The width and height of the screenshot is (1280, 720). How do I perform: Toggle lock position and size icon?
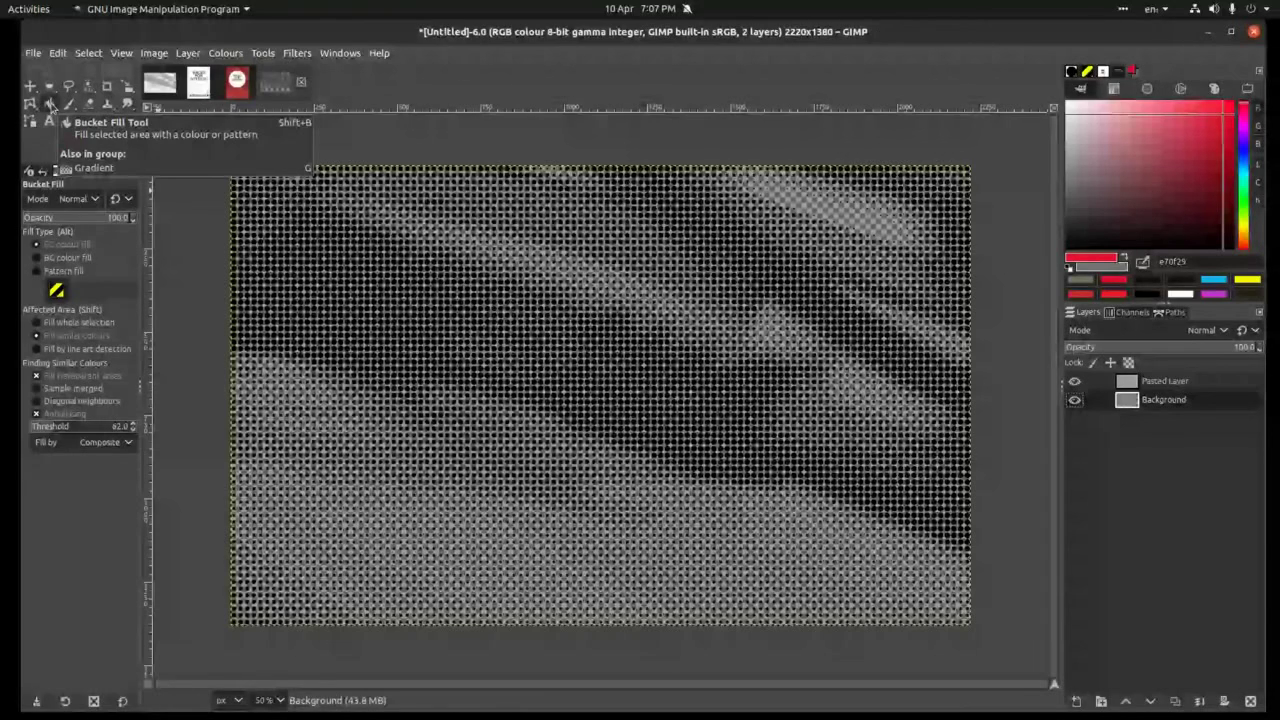(x=1110, y=363)
